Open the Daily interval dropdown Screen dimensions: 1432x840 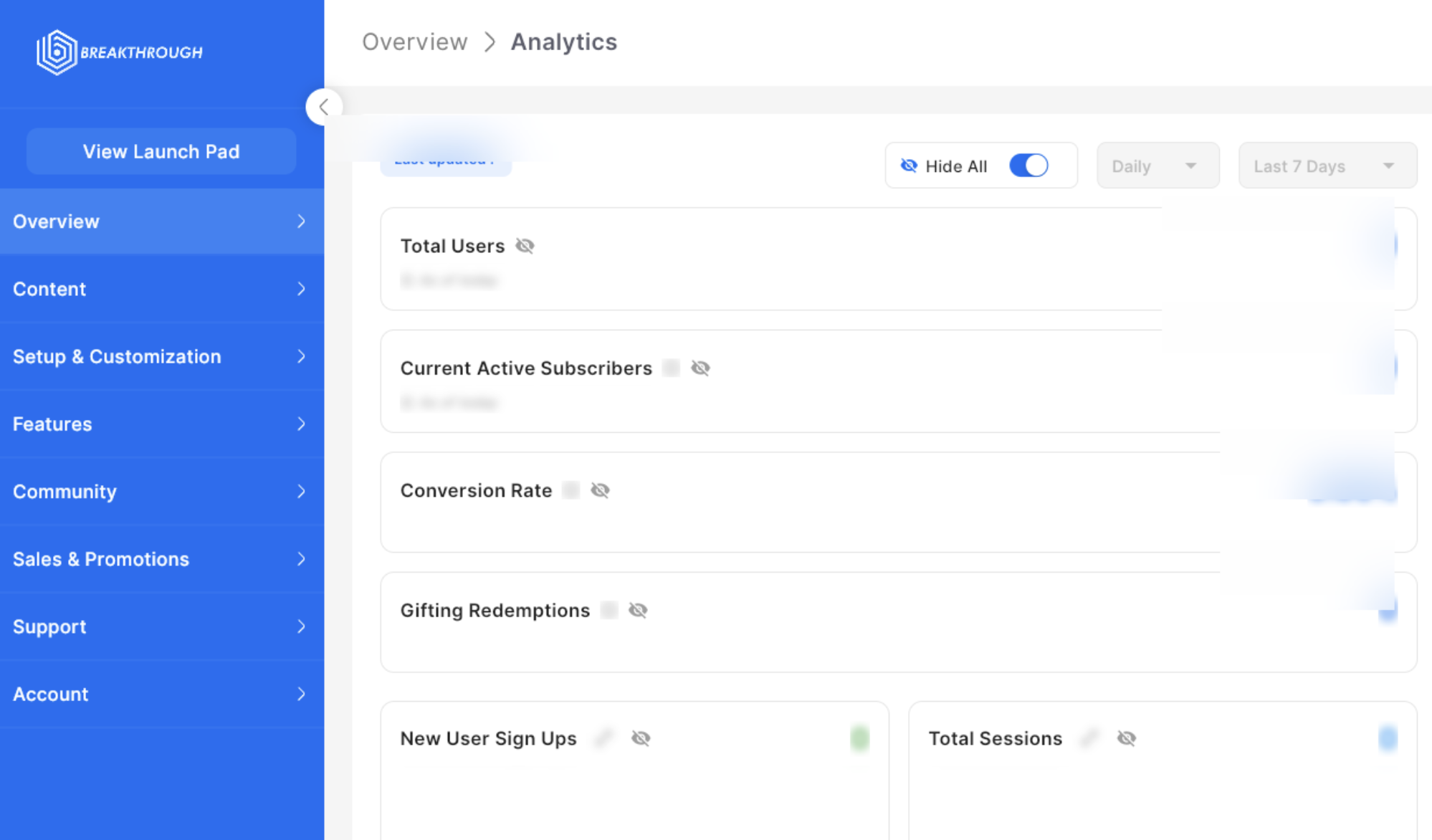(1157, 166)
